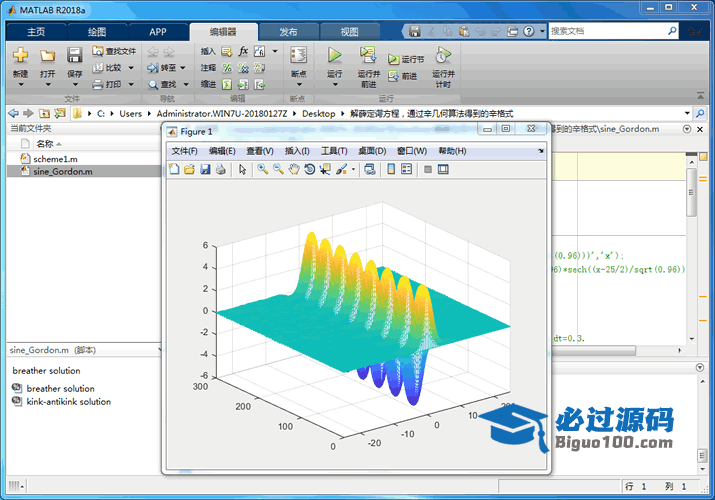Collapse the ribbon toolstrip arrow
Image resolution: width=715 pixels, height=500 pixels.
pos(700,95)
